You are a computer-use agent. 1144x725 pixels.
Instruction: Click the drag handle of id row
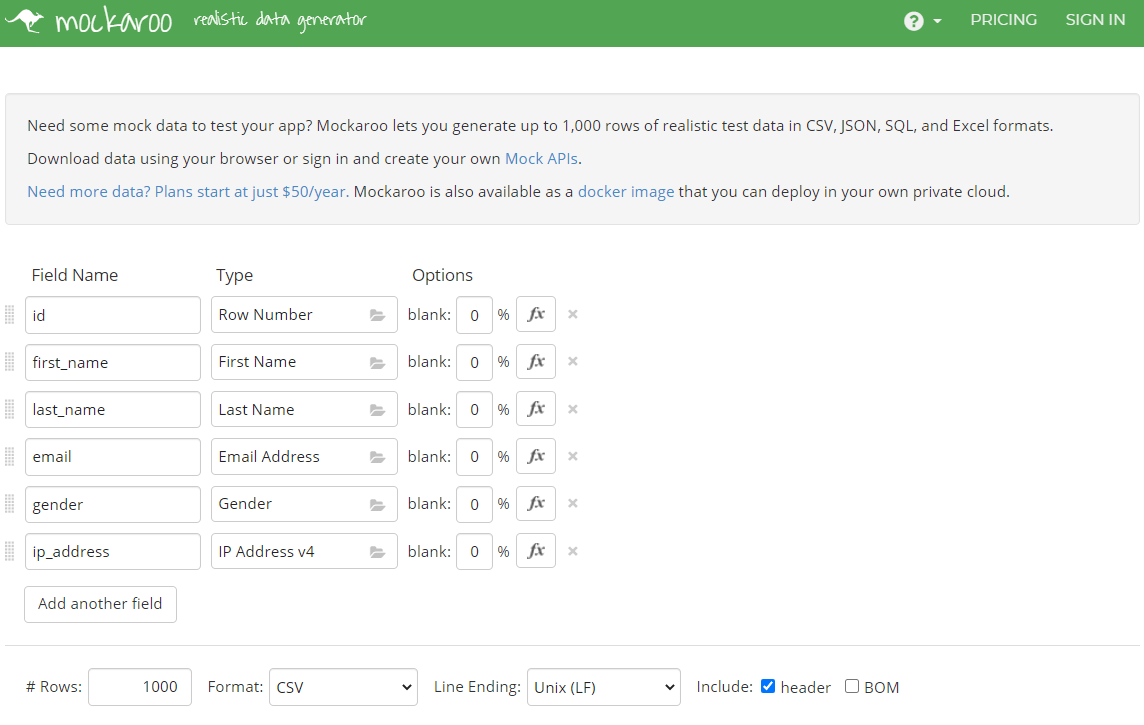[x=9, y=314]
